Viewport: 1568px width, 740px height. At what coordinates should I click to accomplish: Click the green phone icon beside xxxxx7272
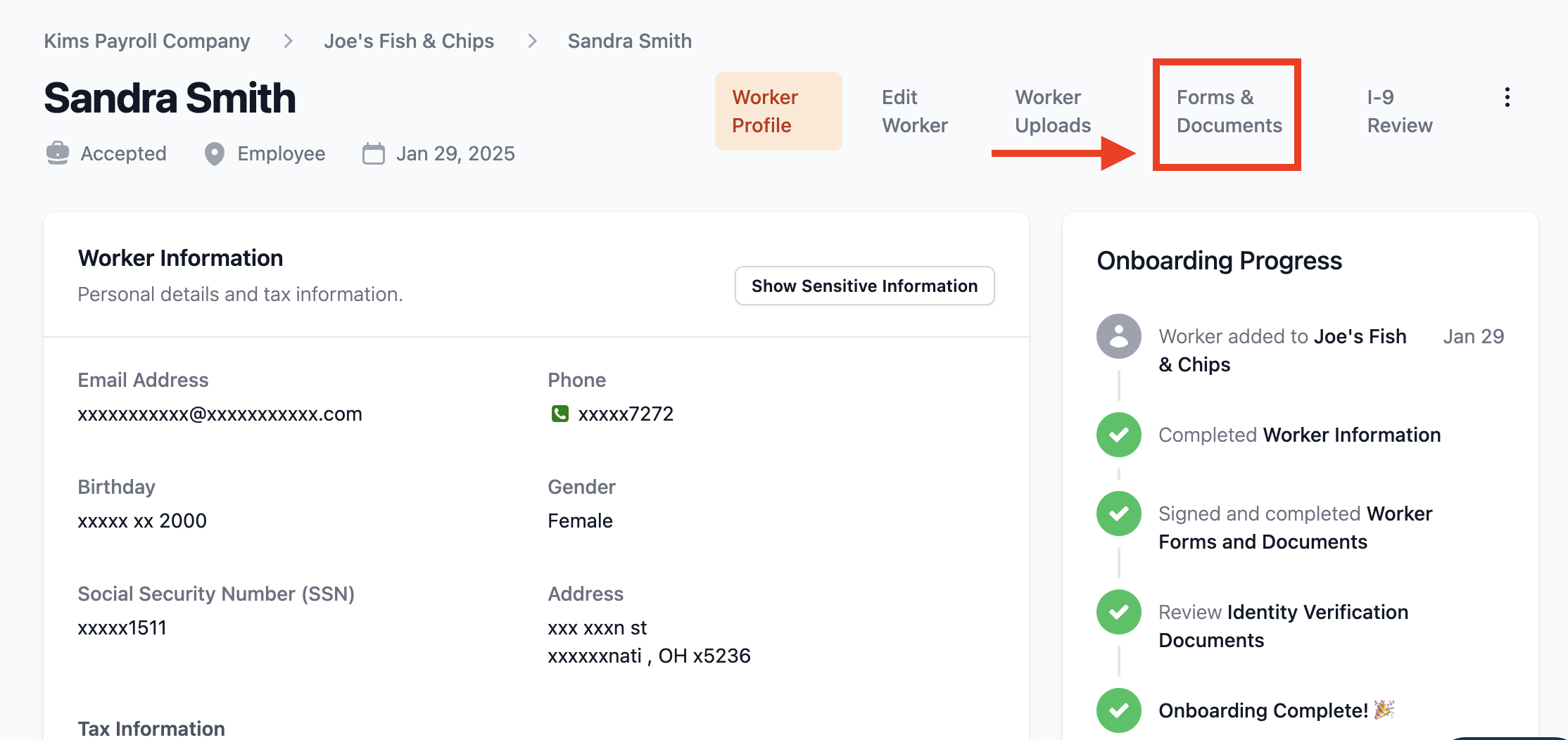click(x=559, y=414)
